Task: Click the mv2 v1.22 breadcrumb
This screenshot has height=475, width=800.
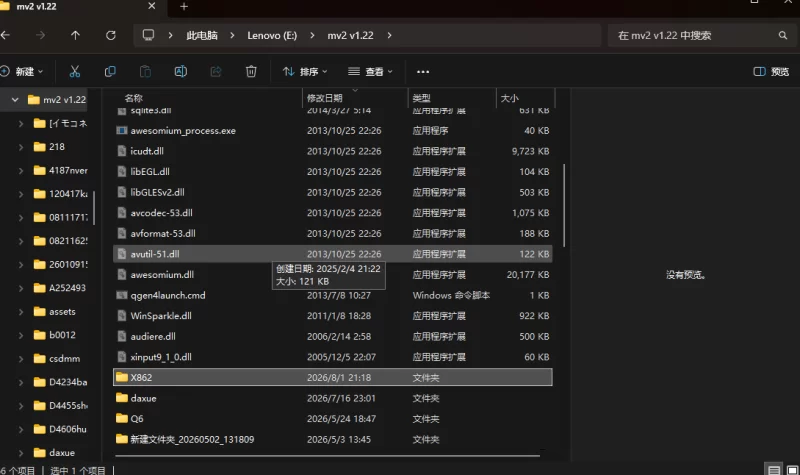Action: point(351,35)
